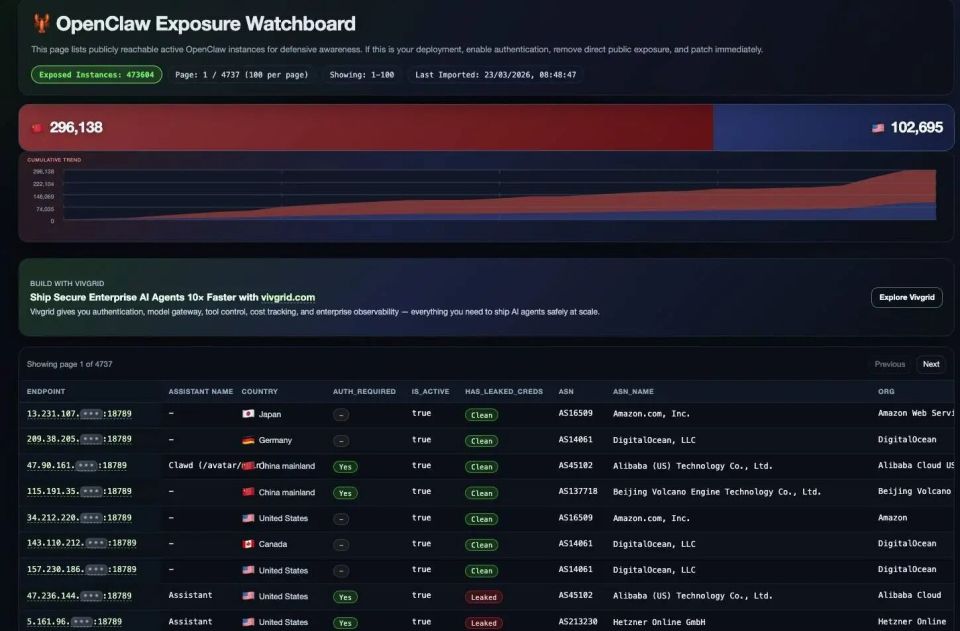Click the US flag beside 102,695
Viewport: 960px width, 631px height.
click(878, 128)
